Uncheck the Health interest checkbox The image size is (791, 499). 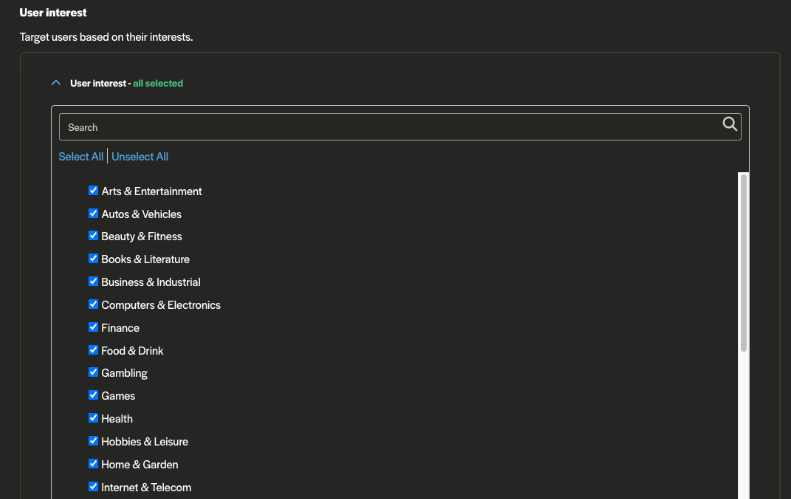[93, 419]
